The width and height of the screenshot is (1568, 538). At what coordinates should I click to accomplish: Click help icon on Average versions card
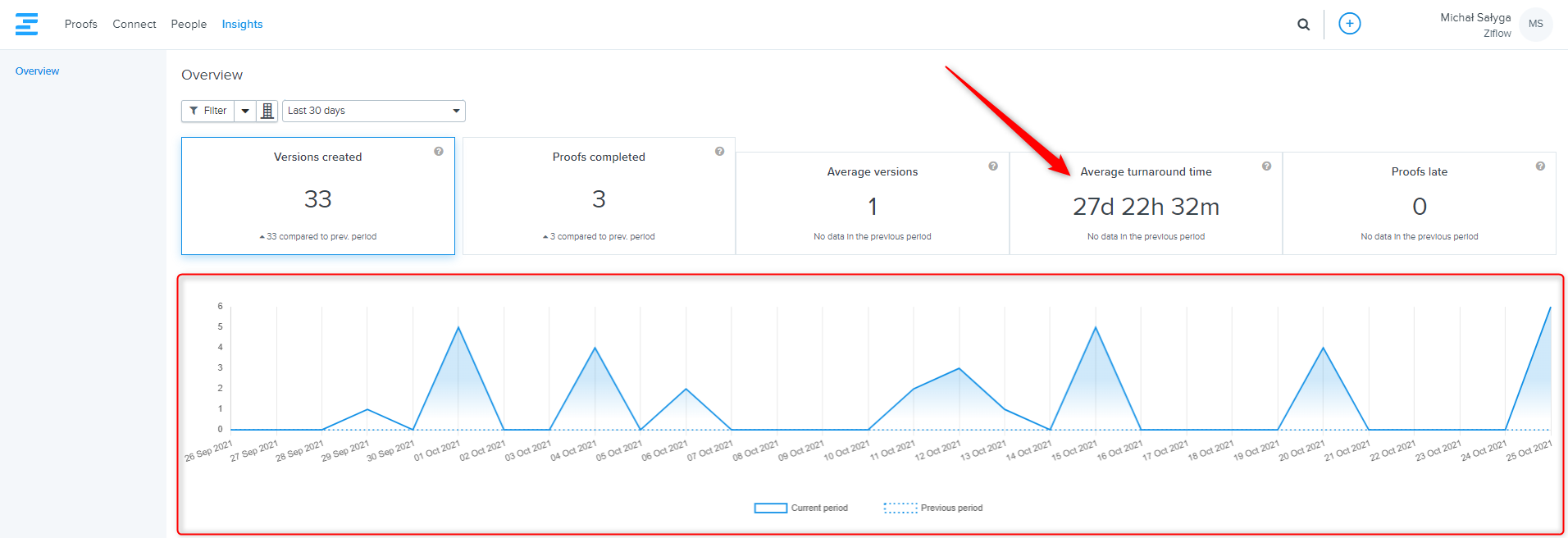[x=993, y=166]
